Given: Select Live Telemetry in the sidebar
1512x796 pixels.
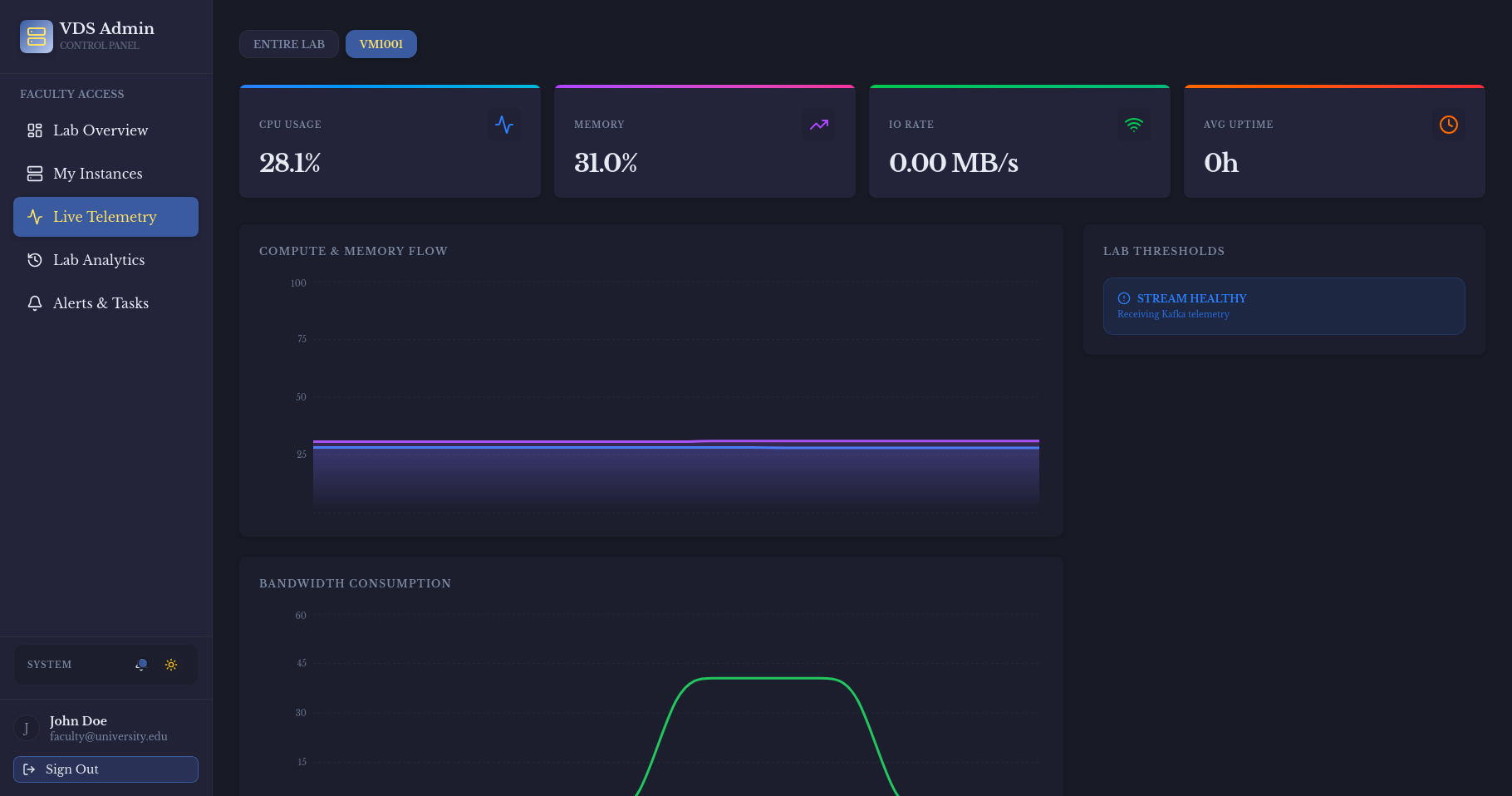Looking at the screenshot, I should [106, 217].
